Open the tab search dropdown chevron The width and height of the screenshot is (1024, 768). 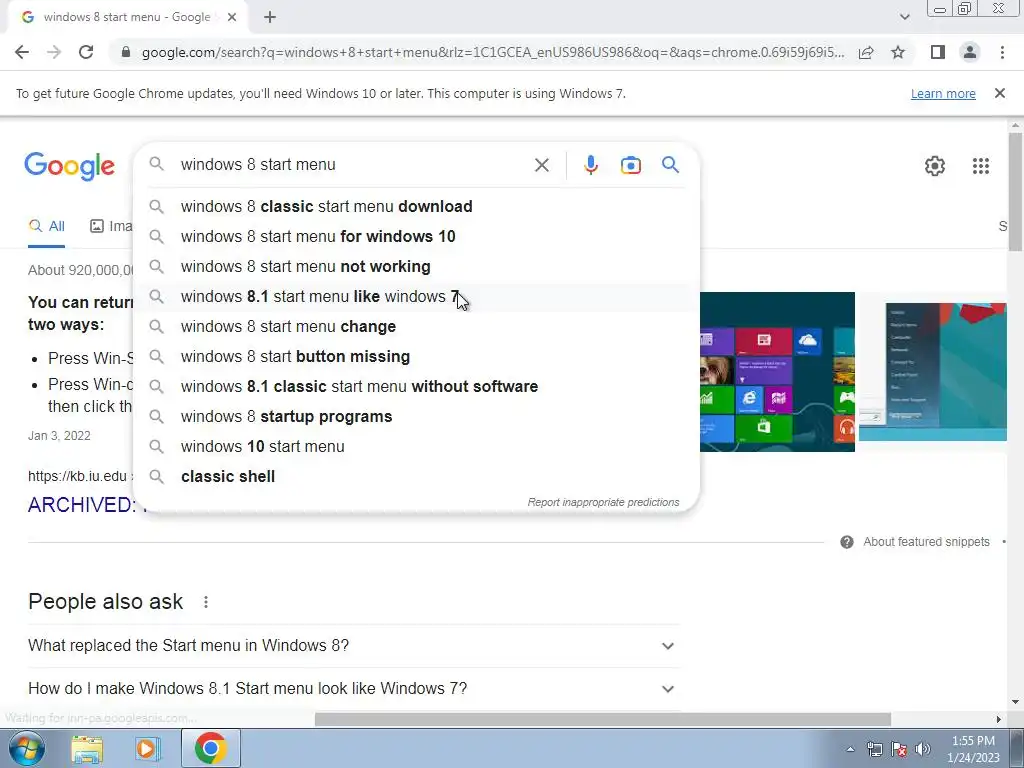click(x=904, y=17)
